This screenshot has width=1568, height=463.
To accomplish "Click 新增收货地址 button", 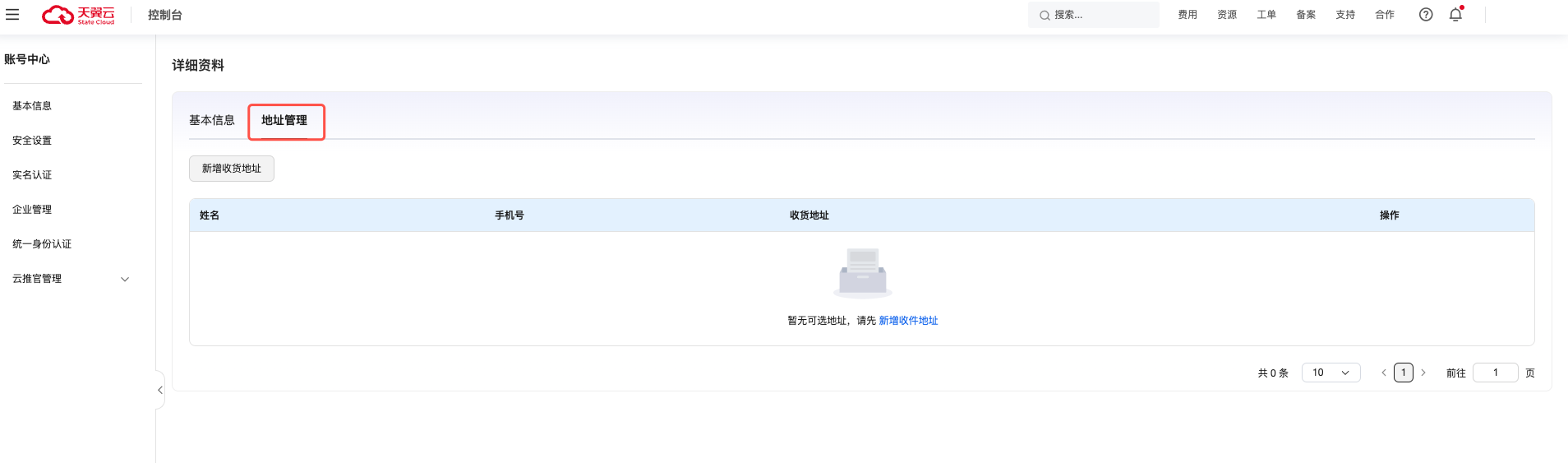I will (232, 169).
